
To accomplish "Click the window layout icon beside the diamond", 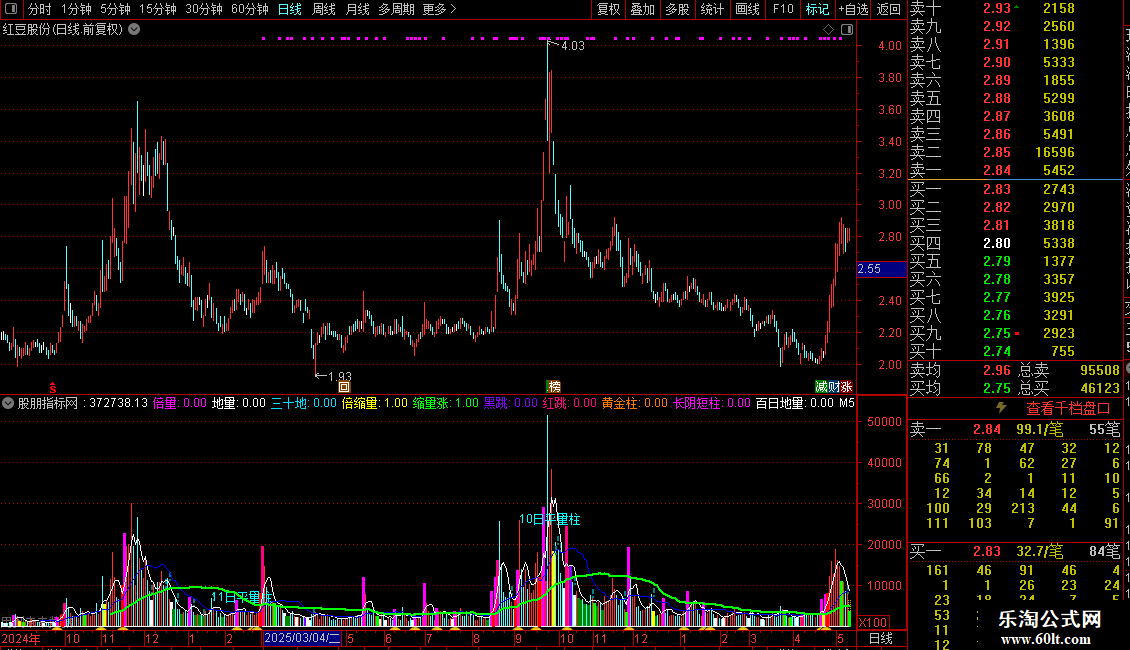I will coord(847,30).
